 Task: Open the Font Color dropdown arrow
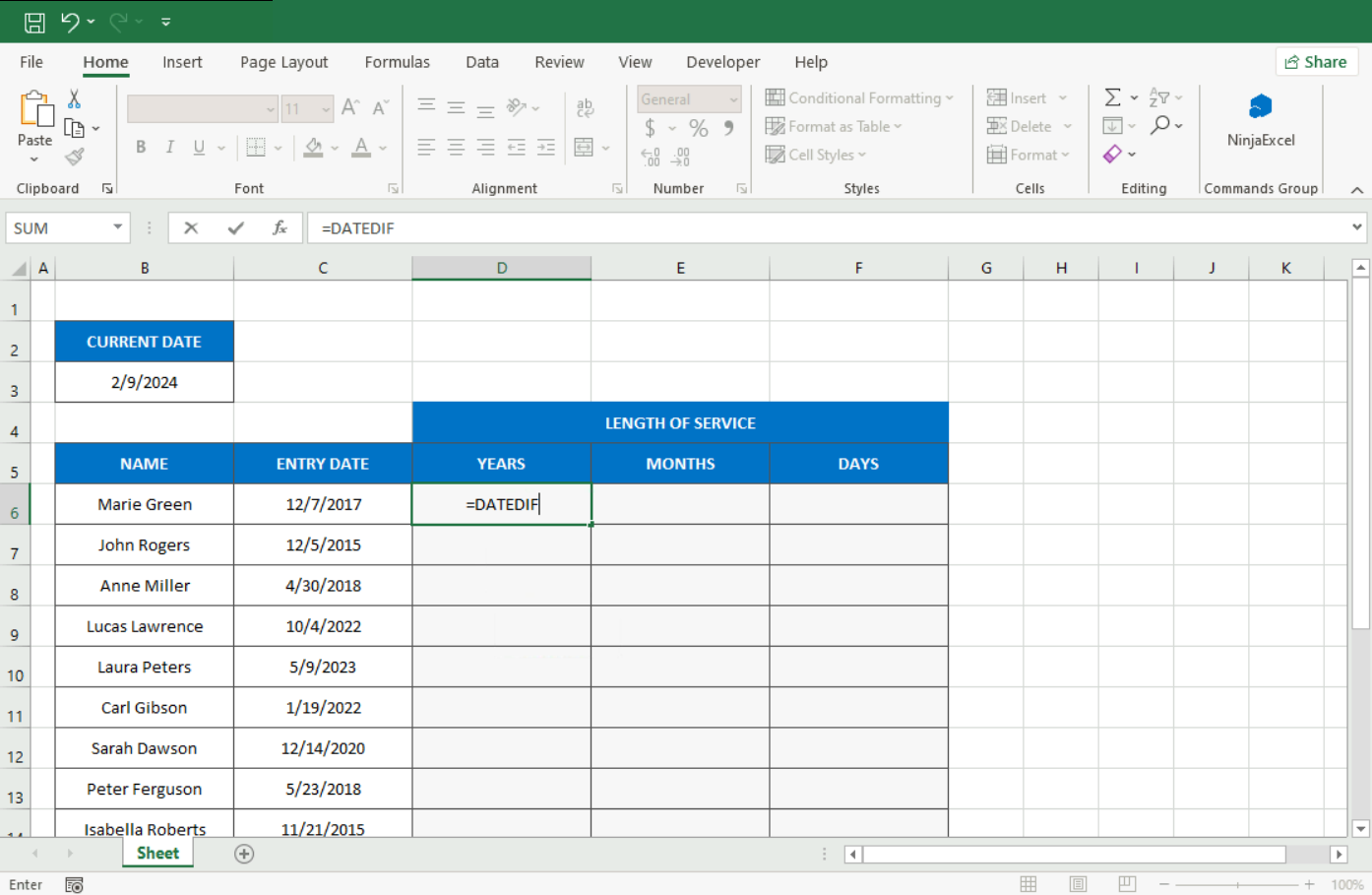pyautogui.click(x=383, y=148)
